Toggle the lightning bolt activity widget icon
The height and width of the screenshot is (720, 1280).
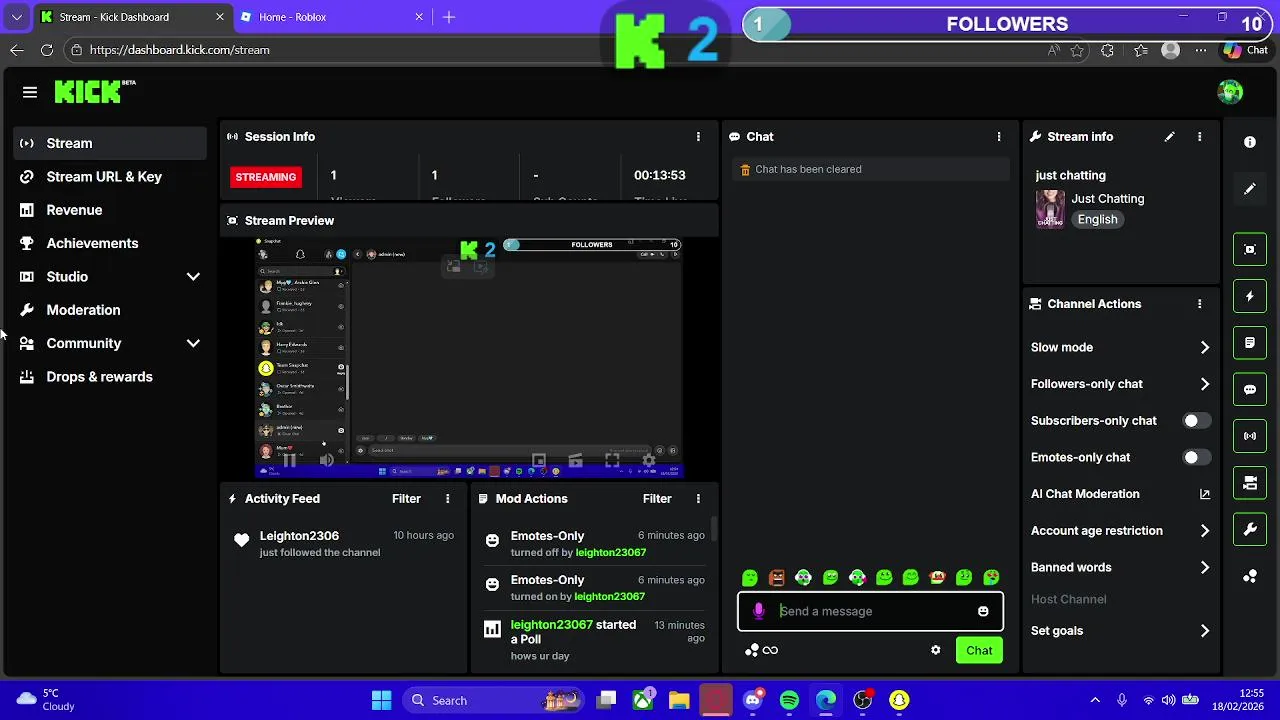click(1250, 296)
